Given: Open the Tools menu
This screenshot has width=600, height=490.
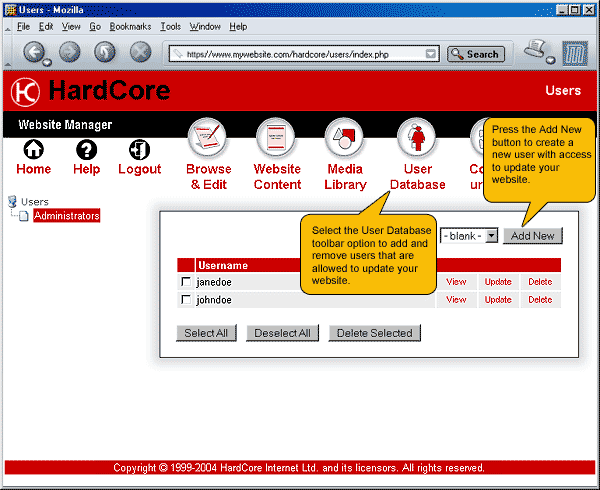Looking at the screenshot, I should 170,26.
